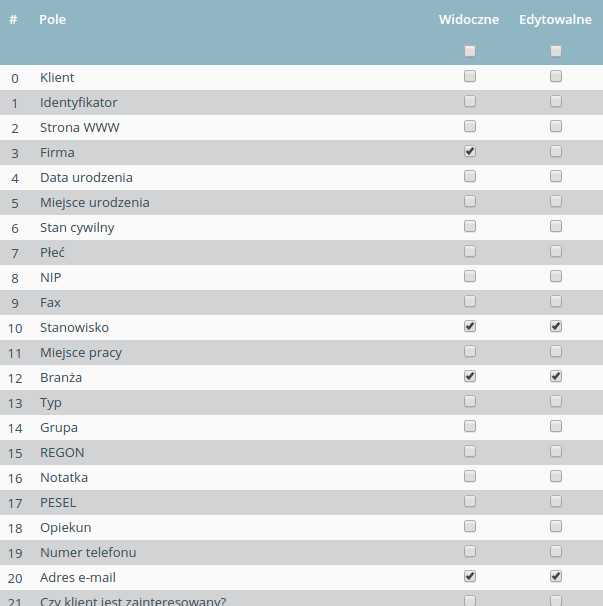
Task: Tick Edytowalne for the NIP field
Action: [x=556, y=276]
